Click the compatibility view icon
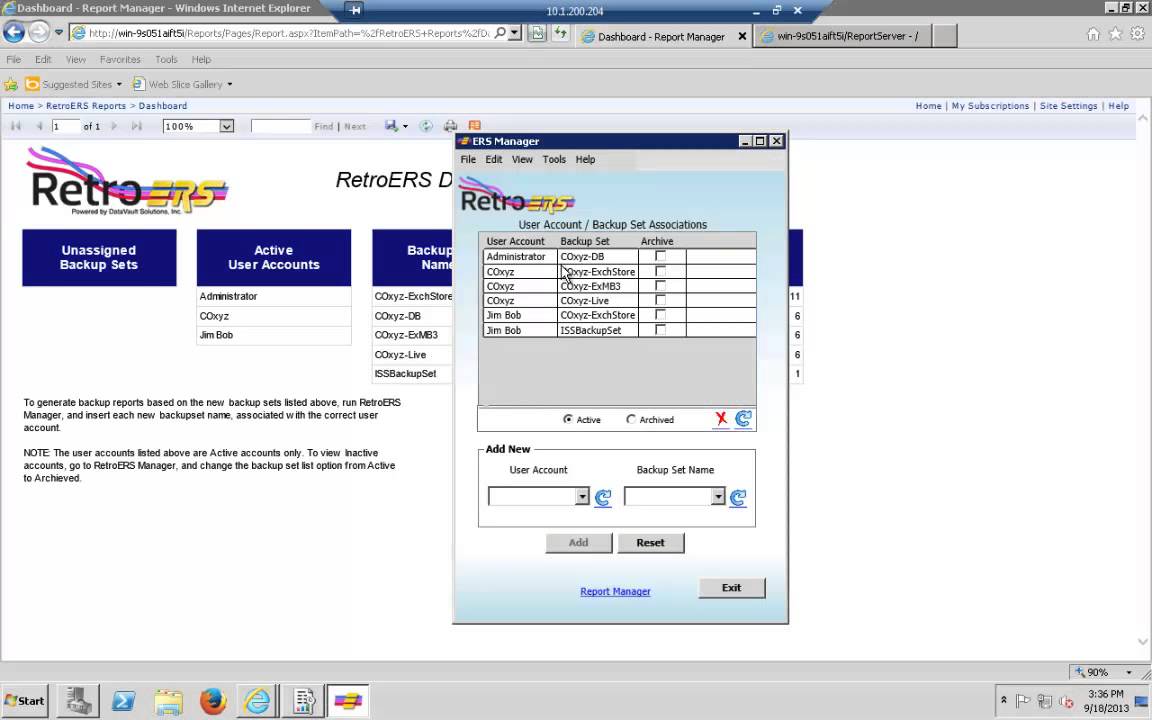The image size is (1152, 720). coord(537,33)
